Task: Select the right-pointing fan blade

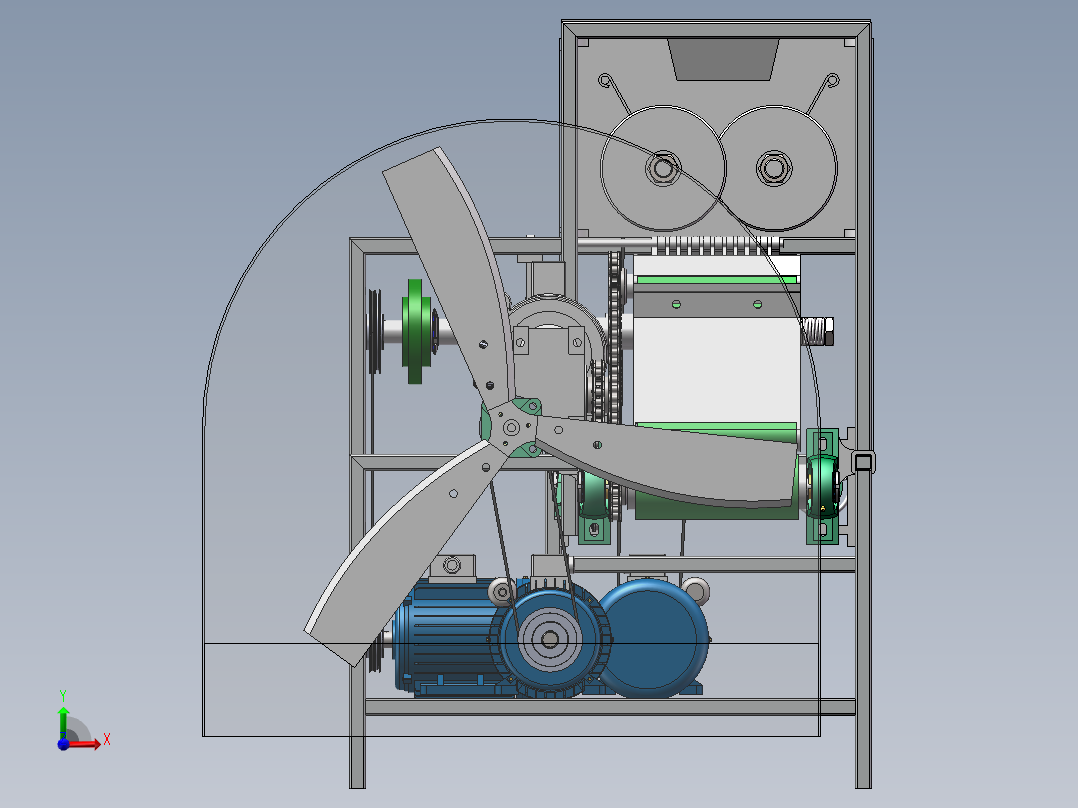Action: 667,464
